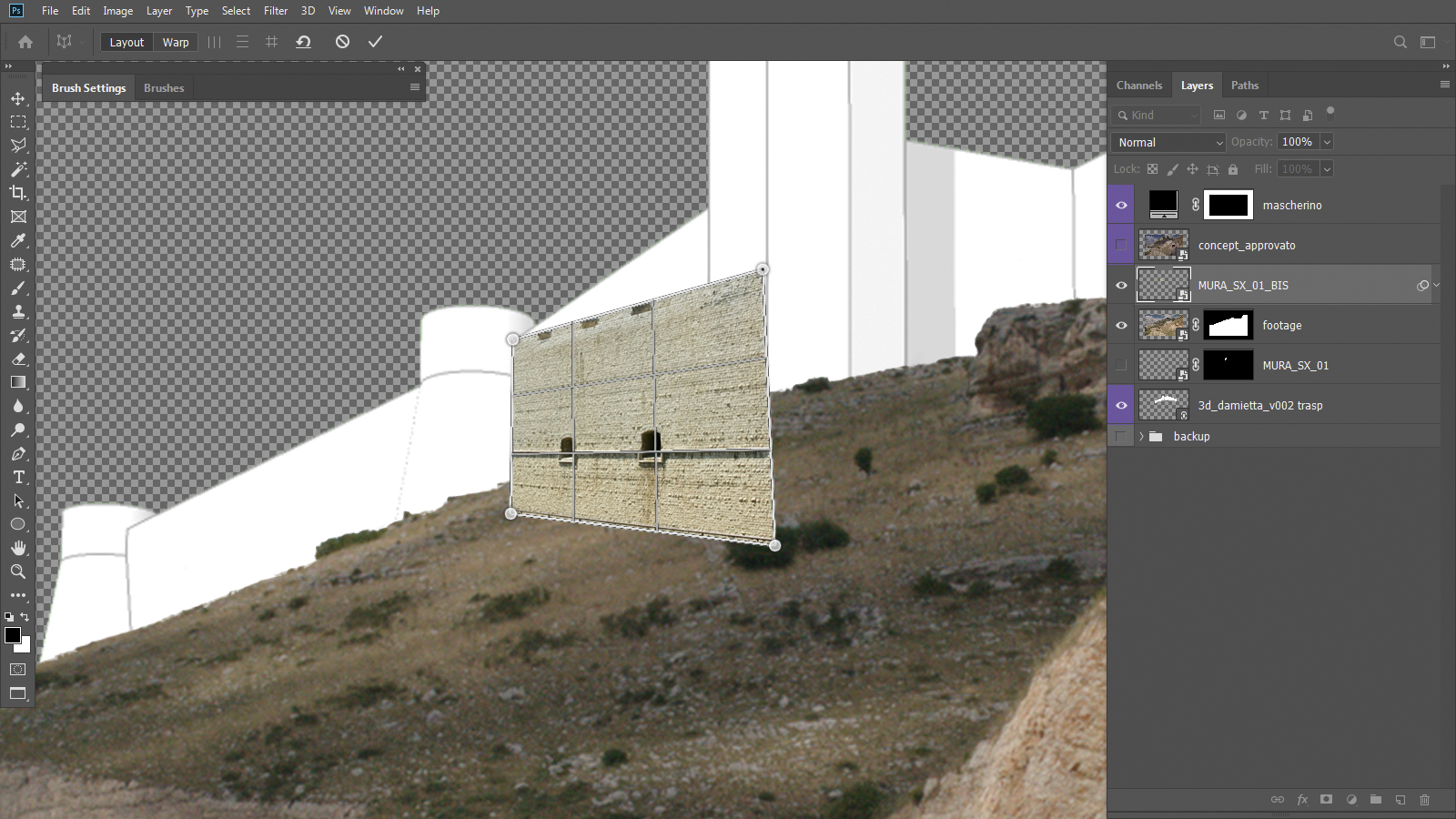Activate the Zoom tool
Image resolution: width=1456 pixels, height=819 pixels.
coord(18,571)
